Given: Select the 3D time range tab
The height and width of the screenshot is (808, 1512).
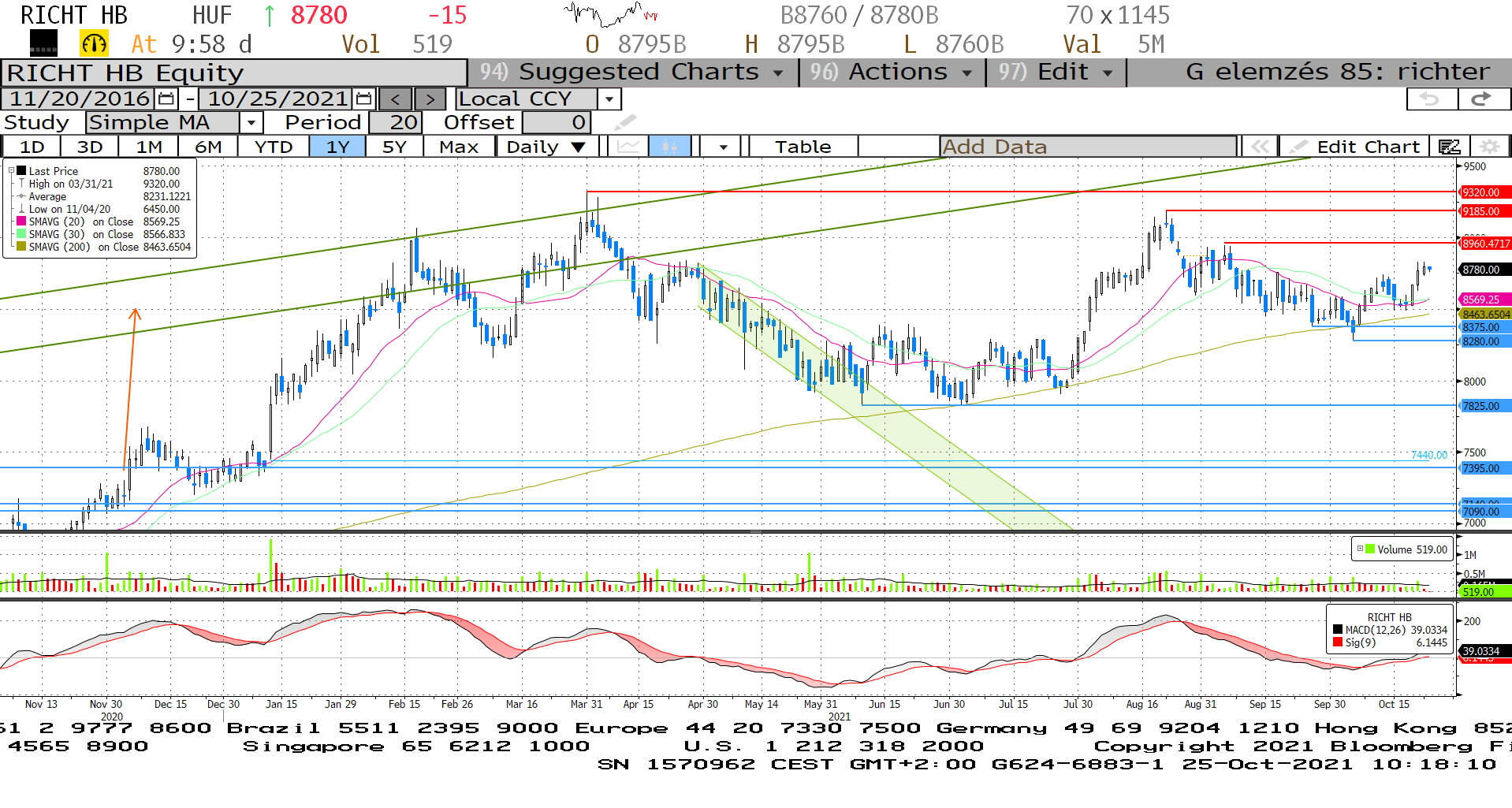Looking at the screenshot, I should (90, 147).
